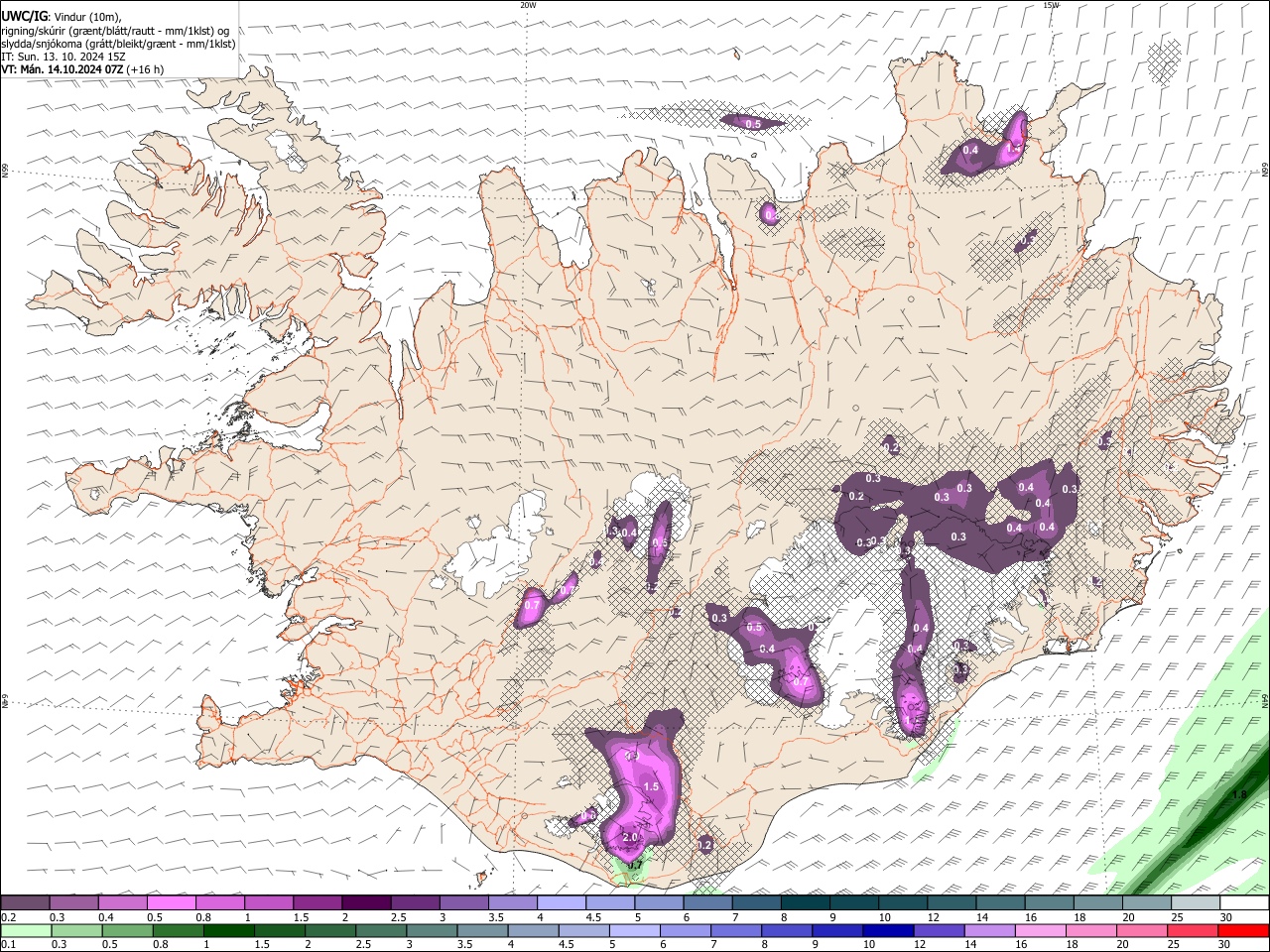Click the '1.8' value in the green rain band
The image size is (1270, 952).
pos(1239,795)
